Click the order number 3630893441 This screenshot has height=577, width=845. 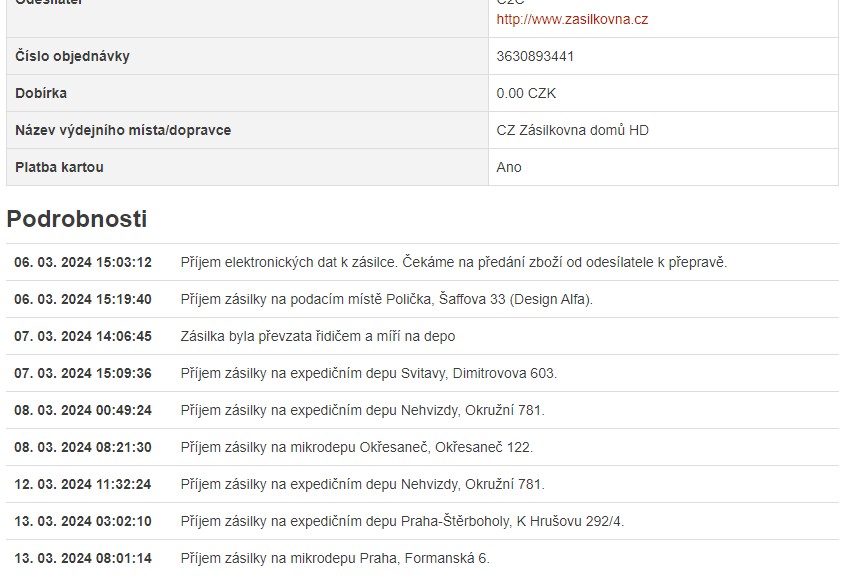(x=535, y=56)
